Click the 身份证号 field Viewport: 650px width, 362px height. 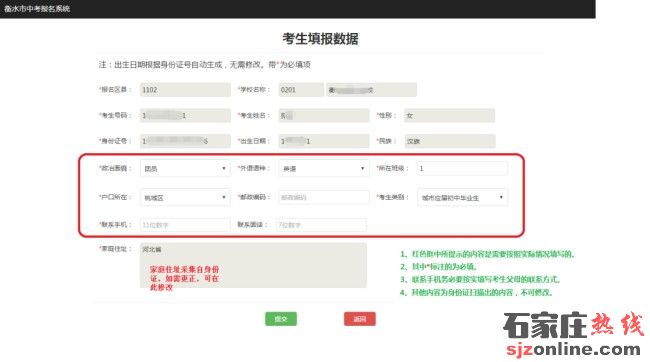coord(185,141)
